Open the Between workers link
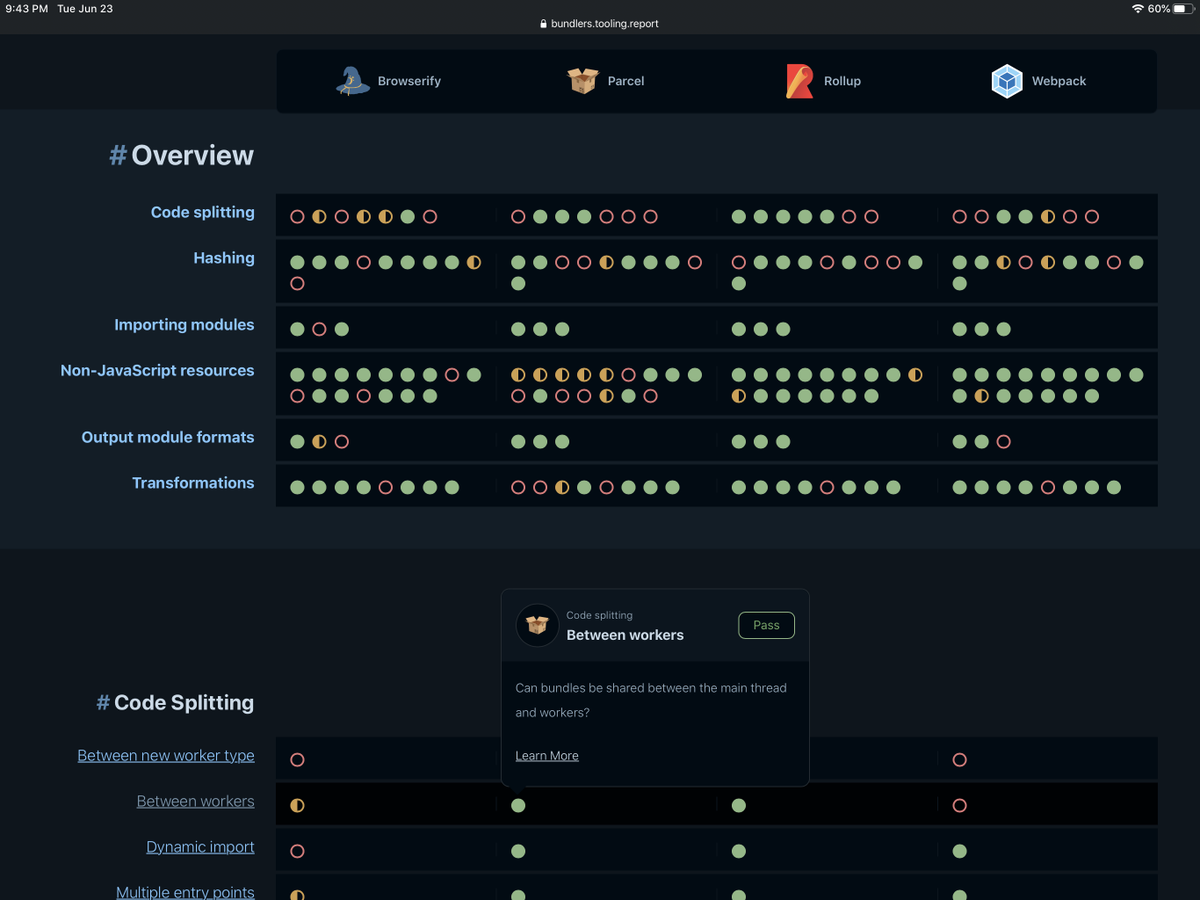Screen dimensions: 1200x900 [x=195, y=801]
